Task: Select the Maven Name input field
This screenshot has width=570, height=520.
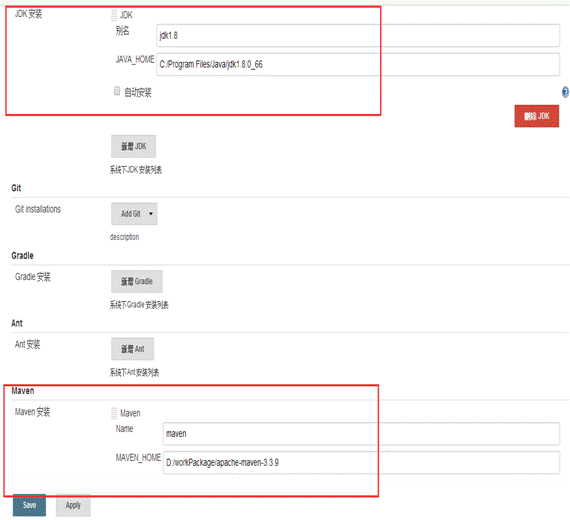Action: pos(361,433)
